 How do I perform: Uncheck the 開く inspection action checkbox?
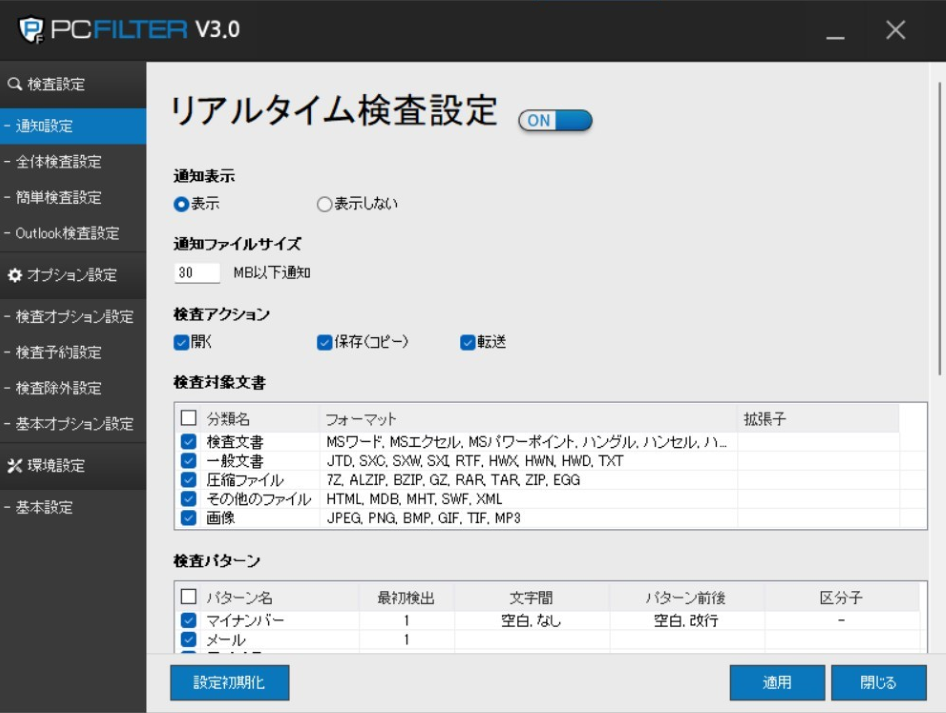pos(181,342)
